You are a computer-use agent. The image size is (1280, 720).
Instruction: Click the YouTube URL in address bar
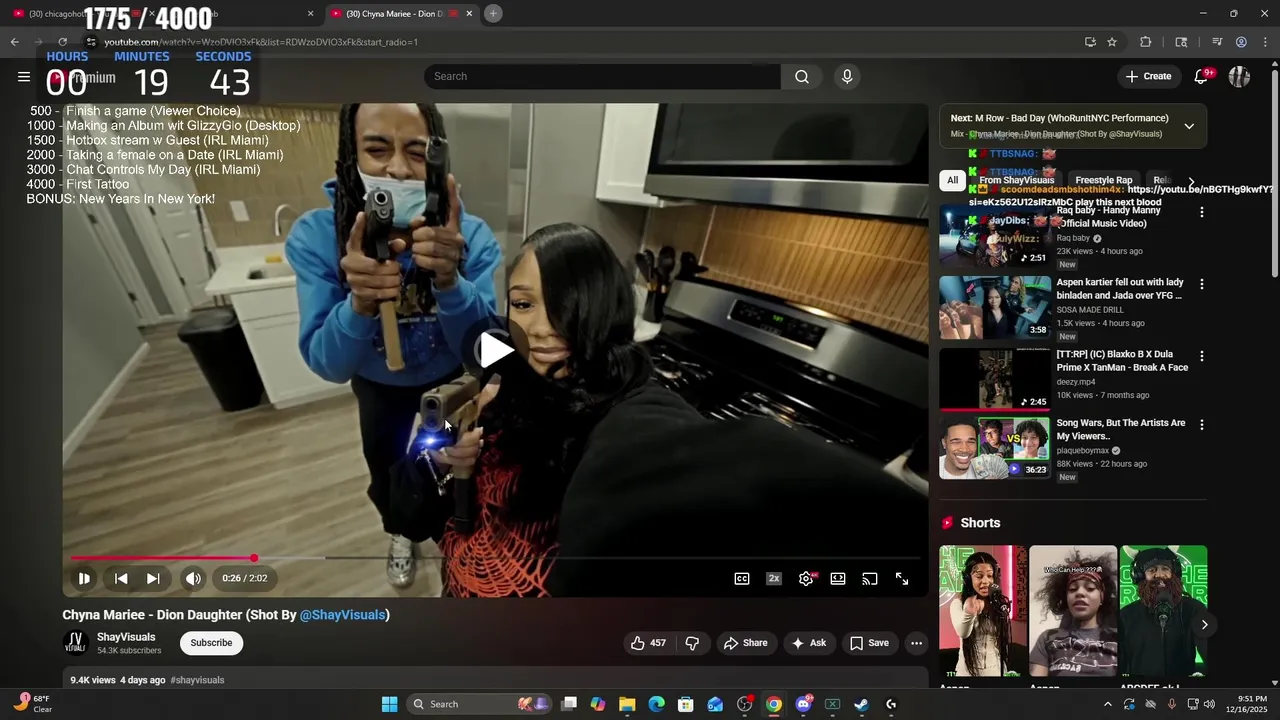[x=261, y=42]
